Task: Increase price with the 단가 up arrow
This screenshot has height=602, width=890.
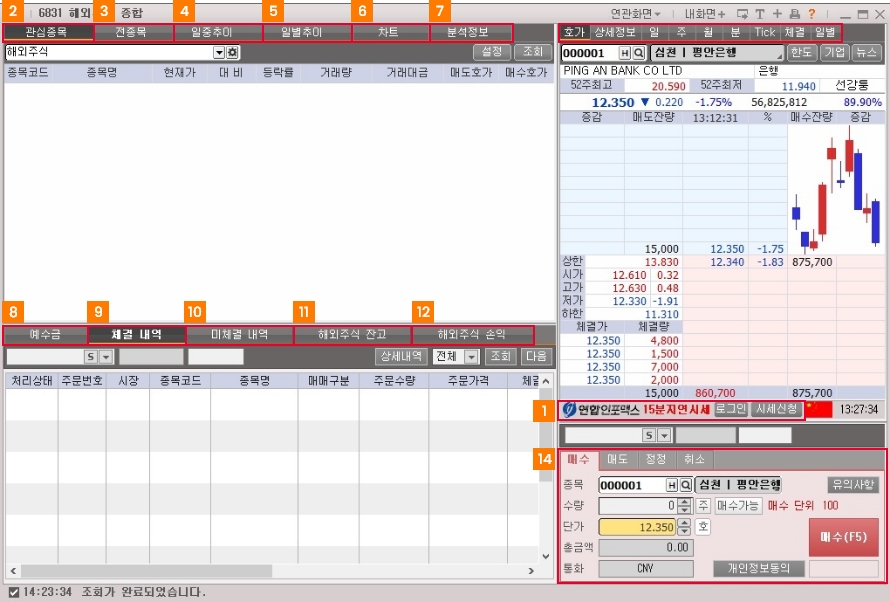Action: point(685,523)
